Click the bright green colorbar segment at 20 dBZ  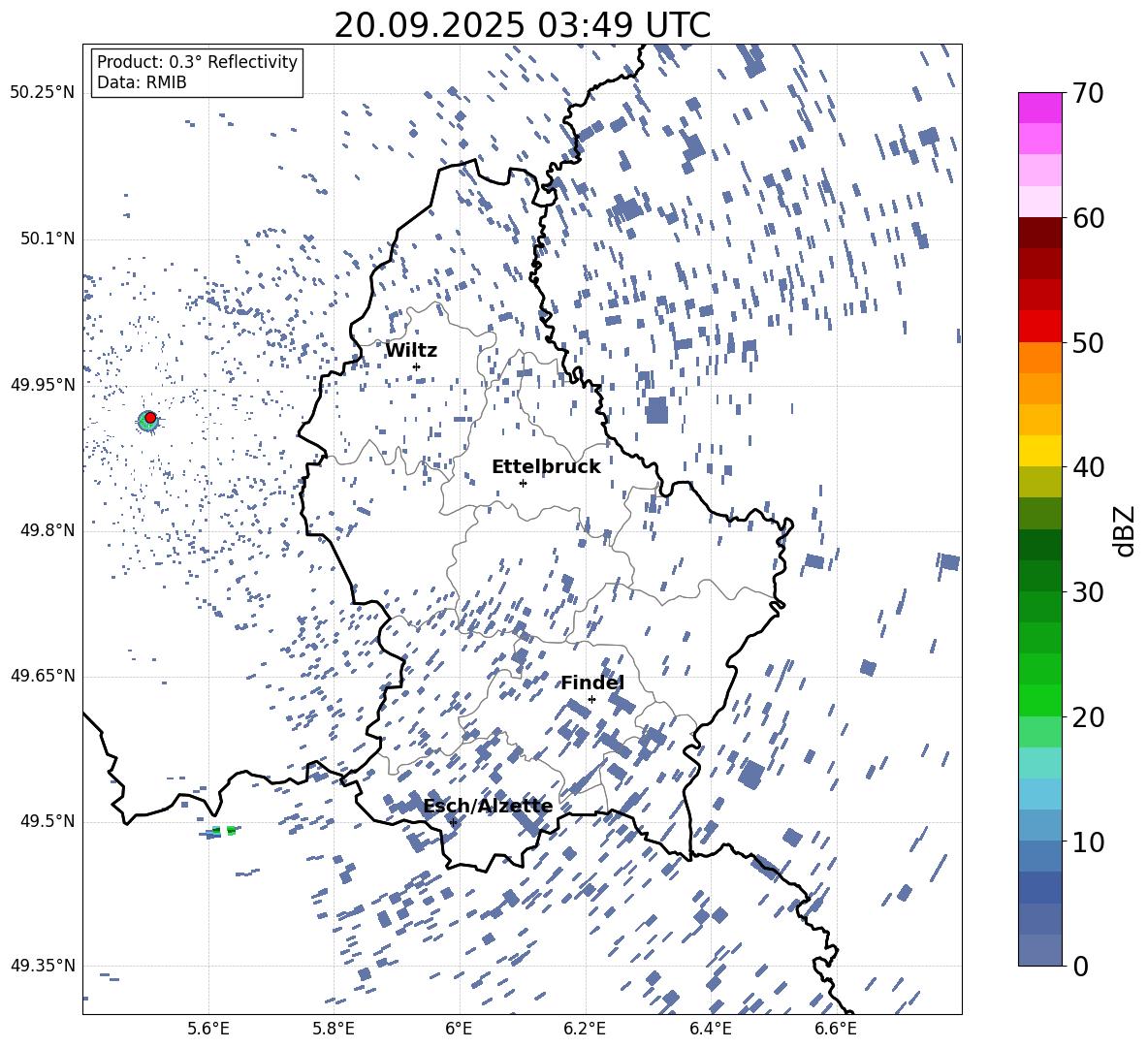coord(1040,700)
